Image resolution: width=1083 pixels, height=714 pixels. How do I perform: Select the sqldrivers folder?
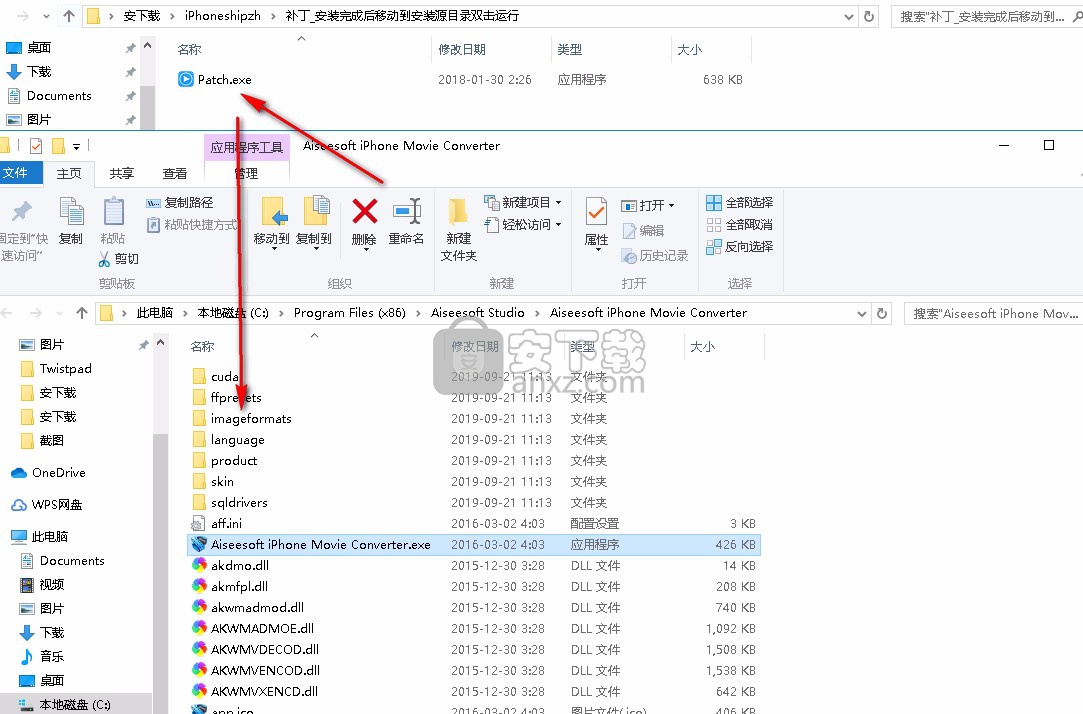tap(239, 503)
